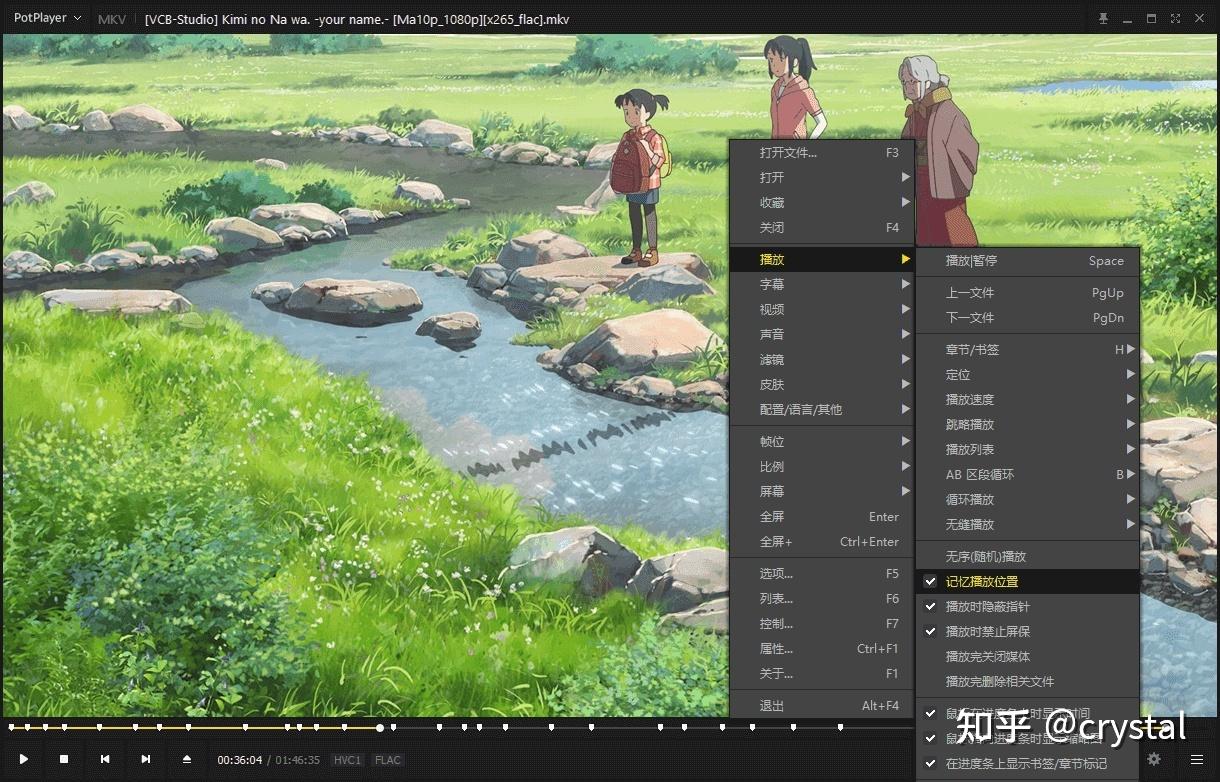Expand the 播放速度 submenu
1220x782 pixels.
[1028, 399]
